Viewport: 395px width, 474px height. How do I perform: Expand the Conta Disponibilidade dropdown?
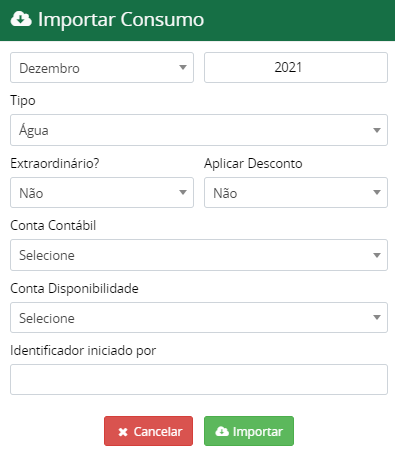coord(199,318)
